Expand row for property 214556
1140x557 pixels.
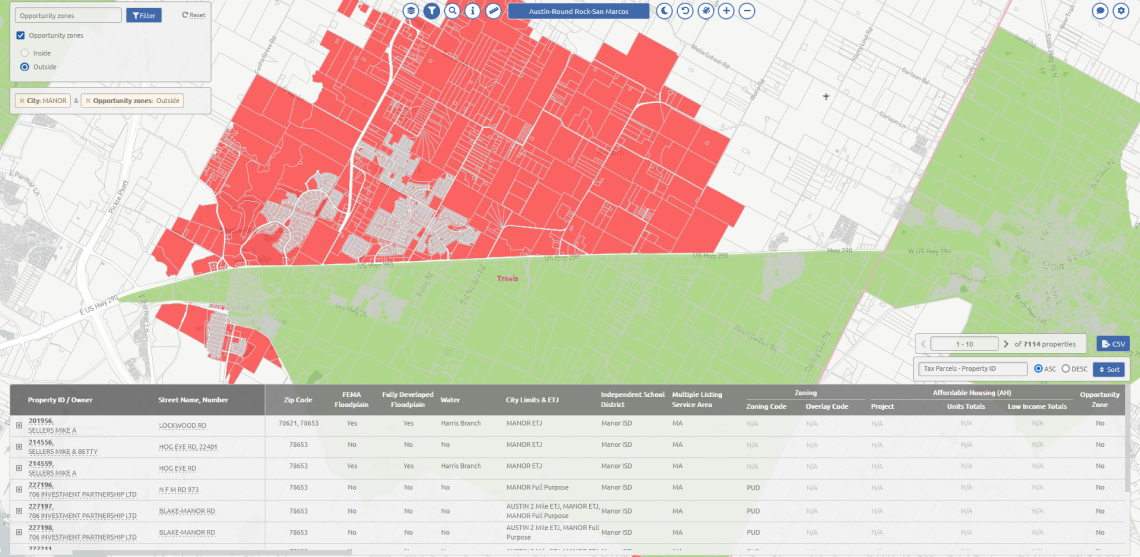click(x=19, y=445)
